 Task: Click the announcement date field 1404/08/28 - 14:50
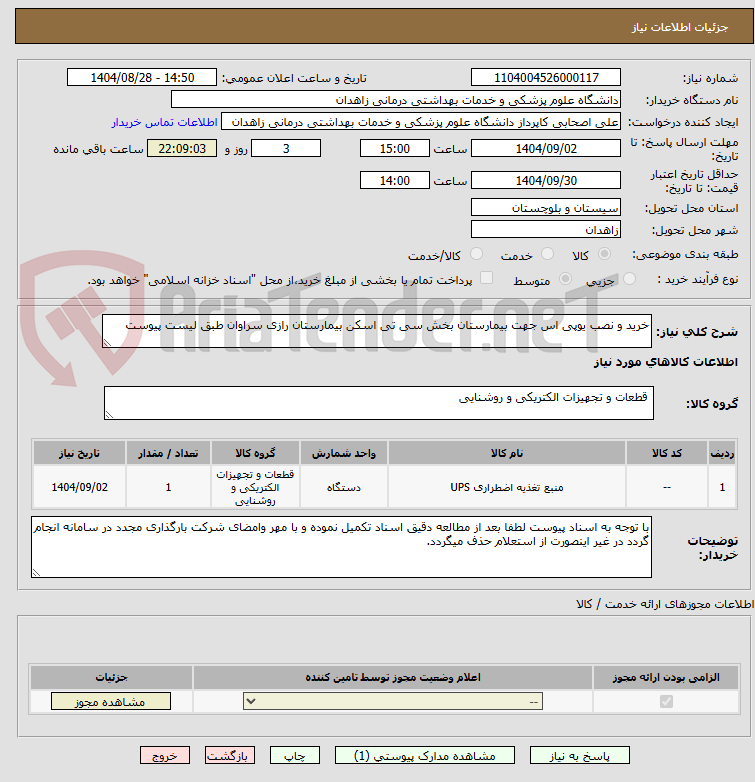coord(142,77)
